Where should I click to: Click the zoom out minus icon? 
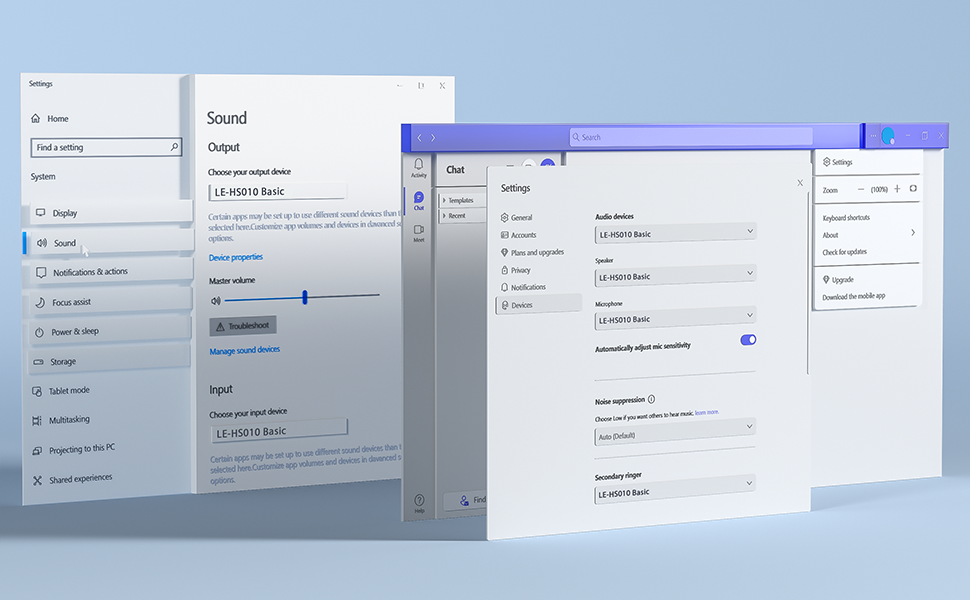point(860,189)
